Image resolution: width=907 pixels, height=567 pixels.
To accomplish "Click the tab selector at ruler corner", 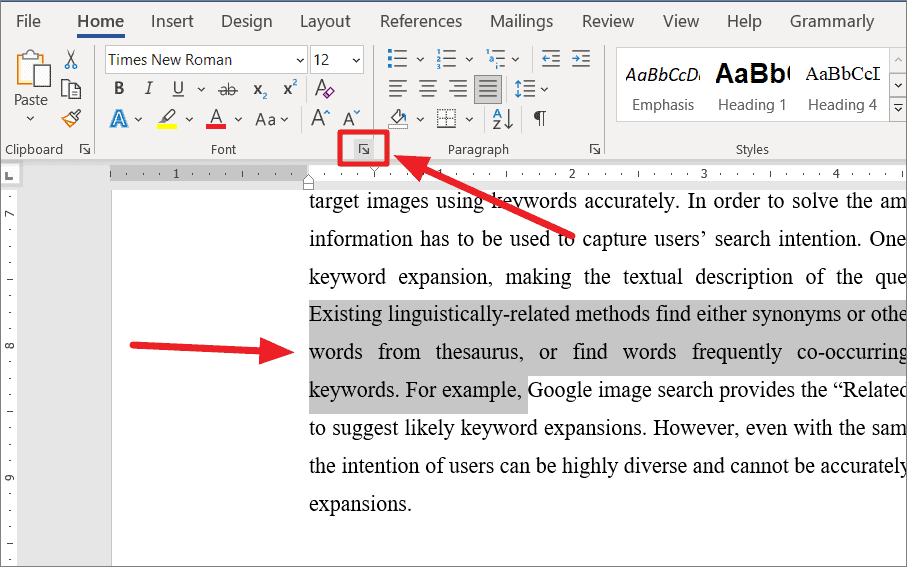I will pyautogui.click(x=9, y=175).
